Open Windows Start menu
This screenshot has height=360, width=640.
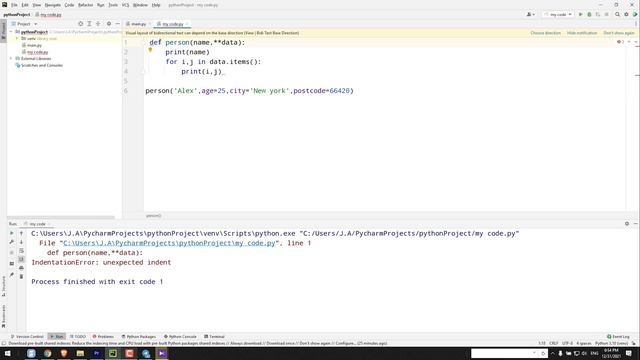click(x=8, y=353)
